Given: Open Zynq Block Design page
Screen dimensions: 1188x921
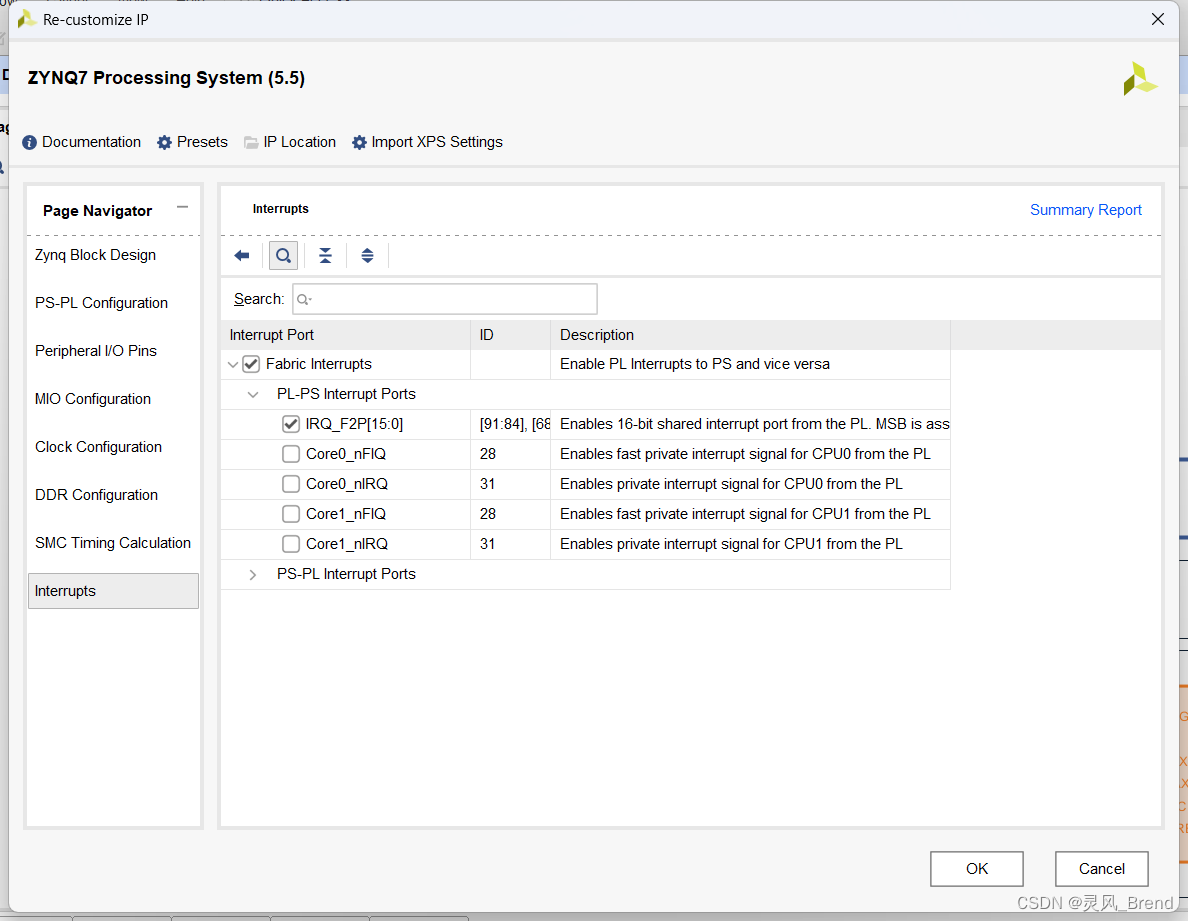Looking at the screenshot, I should click(x=95, y=255).
